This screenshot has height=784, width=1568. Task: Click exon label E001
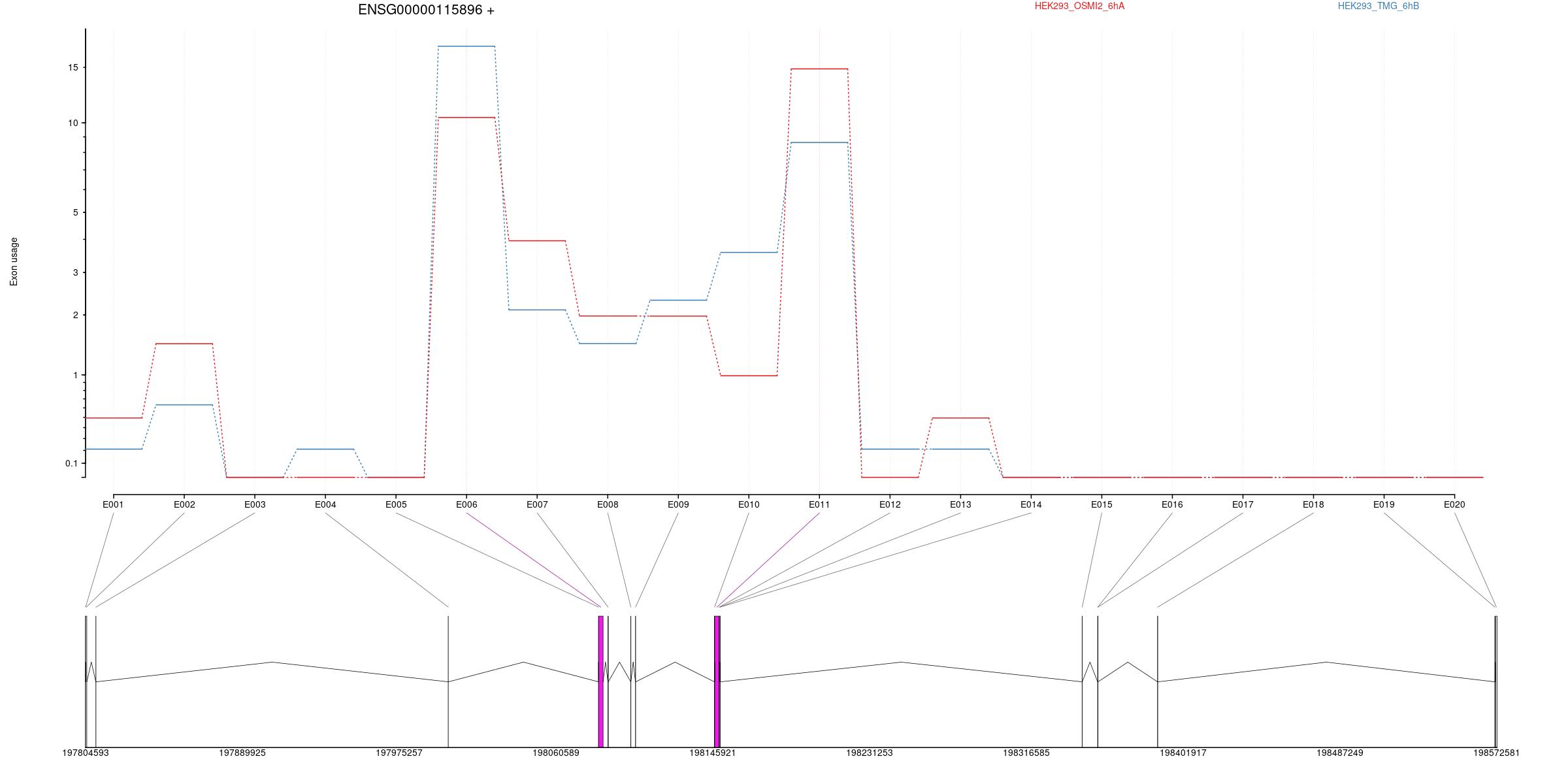pos(113,504)
